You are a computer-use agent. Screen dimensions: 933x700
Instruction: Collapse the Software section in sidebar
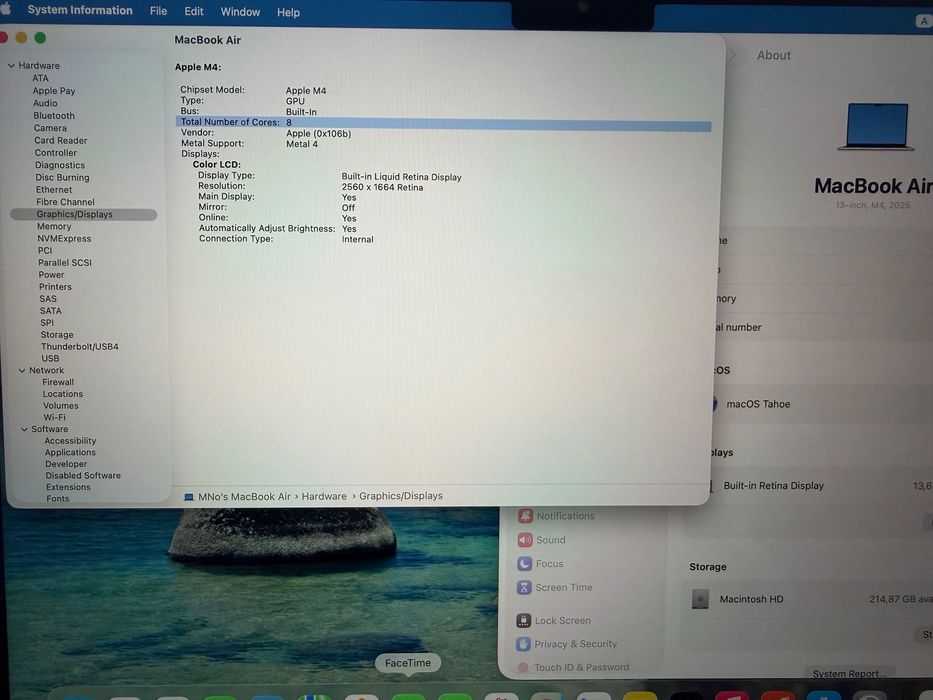pos(24,429)
